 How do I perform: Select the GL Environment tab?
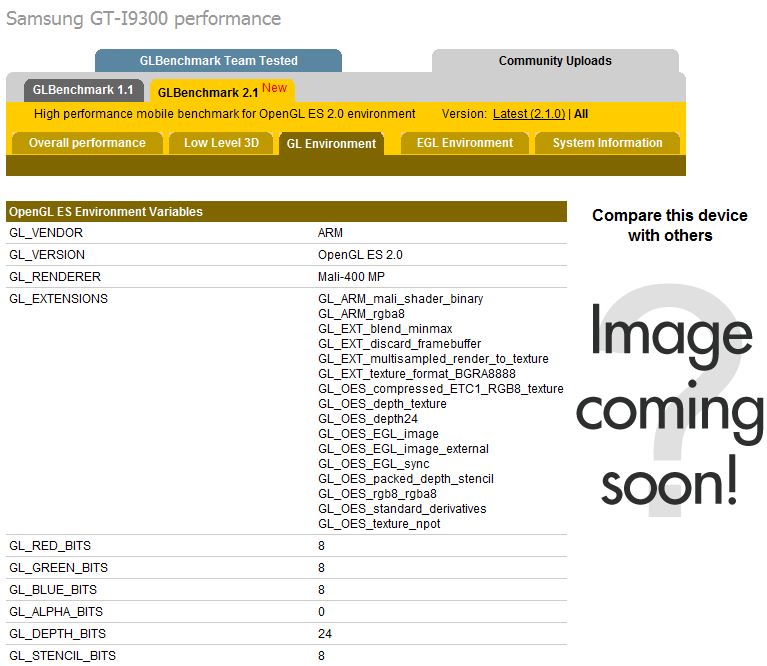pos(331,144)
